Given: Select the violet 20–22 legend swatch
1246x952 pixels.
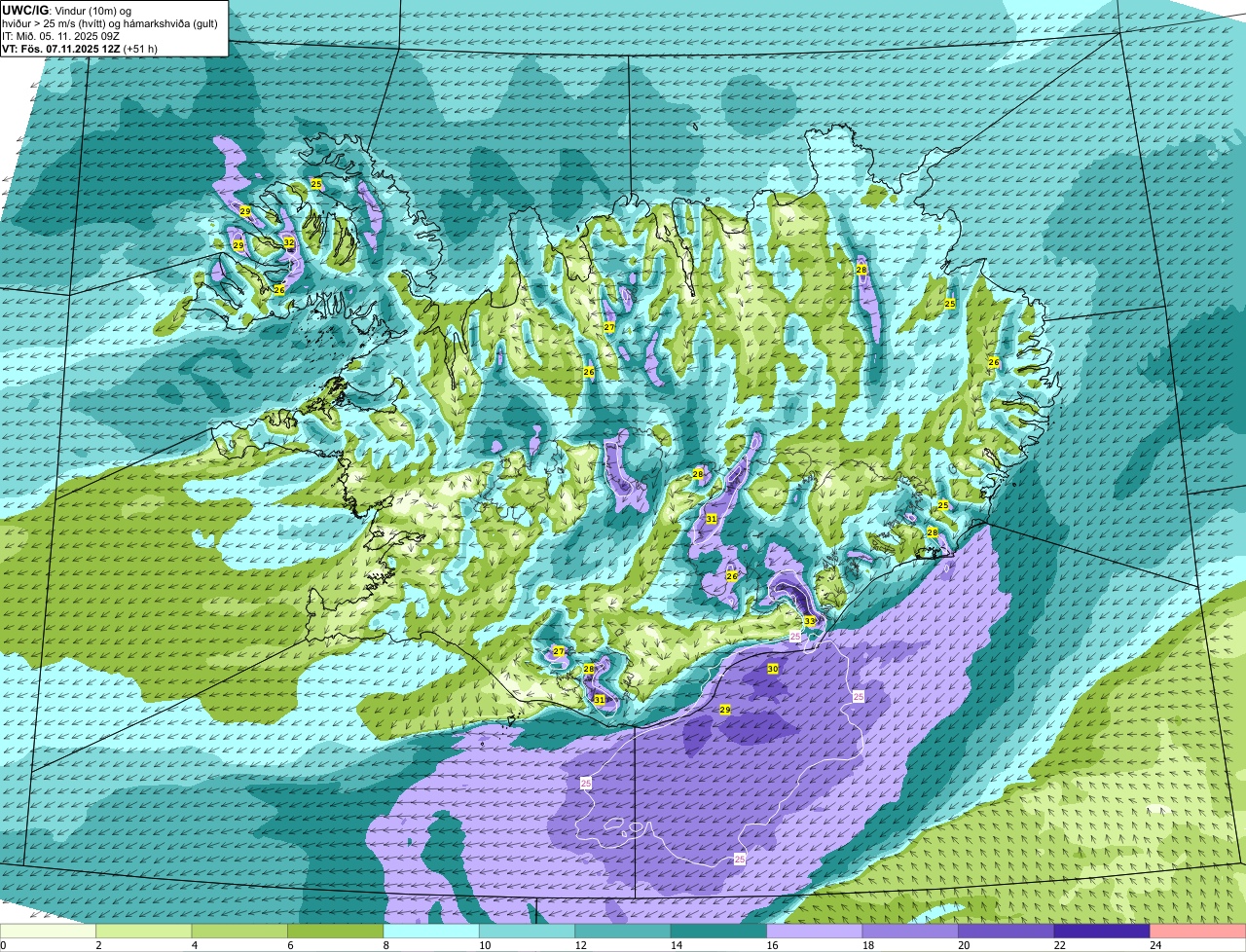Looking at the screenshot, I should coord(1007,931).
